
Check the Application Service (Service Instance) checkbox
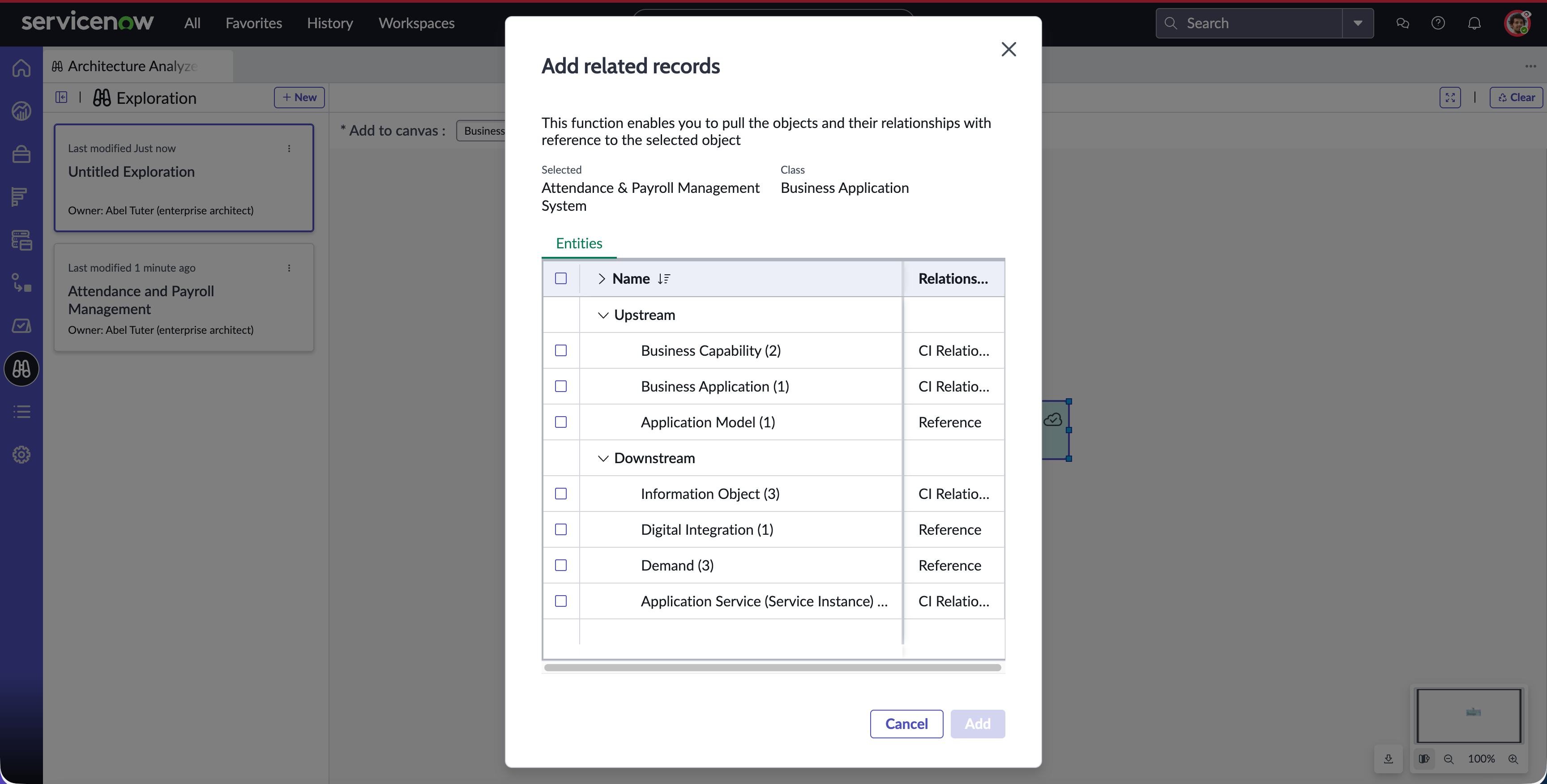pyautogui.click(x=561, y=601)
